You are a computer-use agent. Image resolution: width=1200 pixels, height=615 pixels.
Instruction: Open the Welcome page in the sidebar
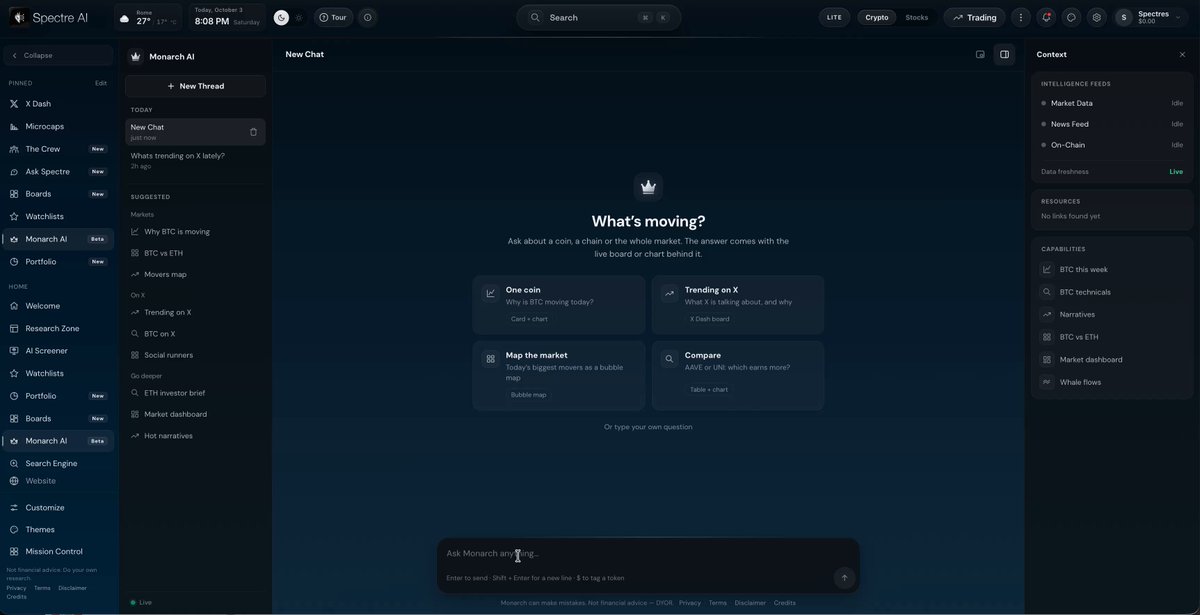pyautogui.click(x=59, y=306)
